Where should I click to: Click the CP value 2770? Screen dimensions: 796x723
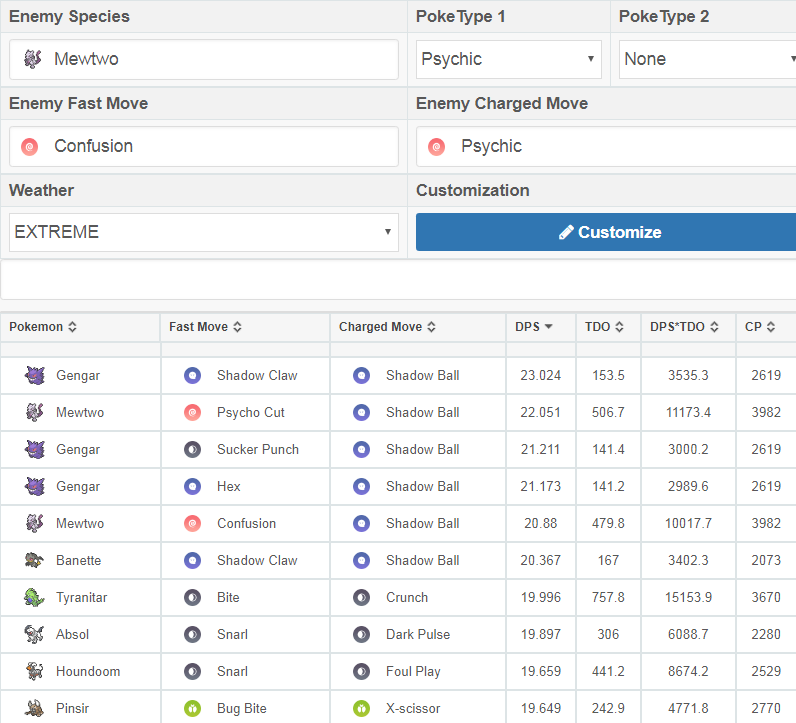coord(766,709)
